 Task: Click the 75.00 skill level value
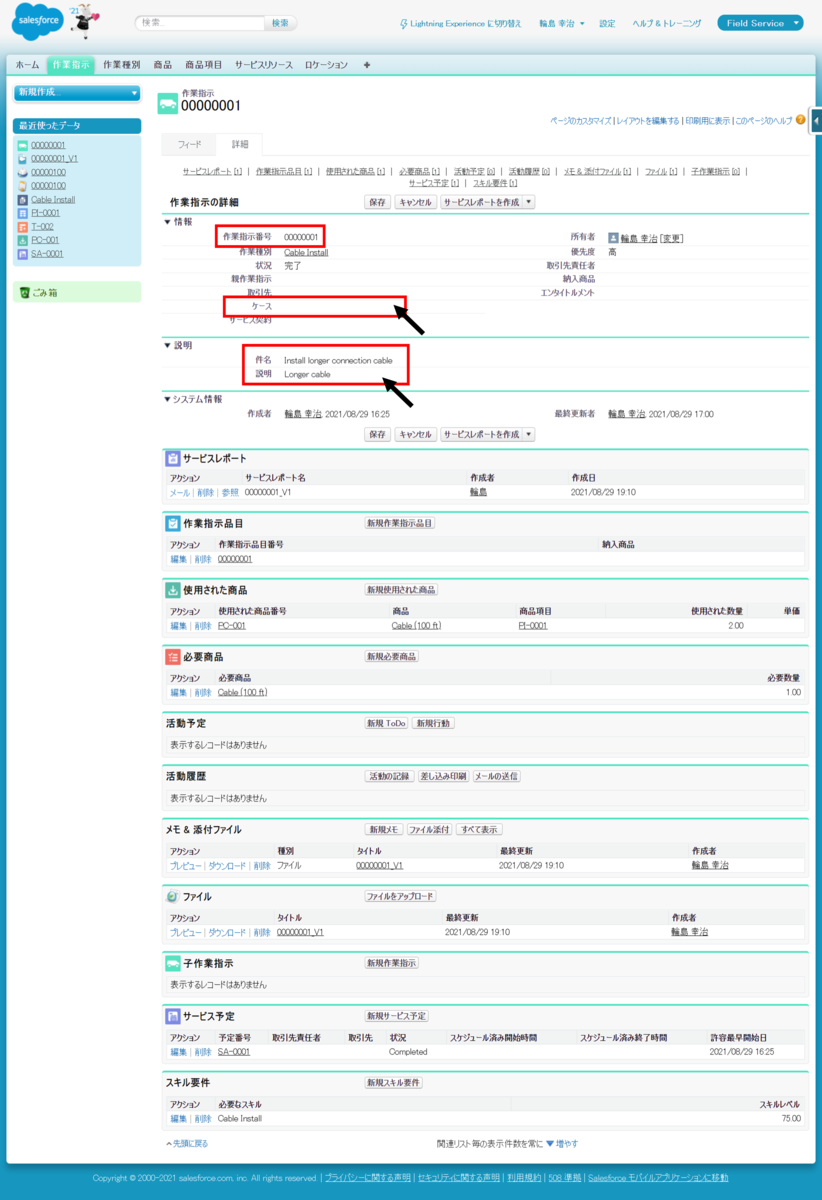click(790, 1119)
